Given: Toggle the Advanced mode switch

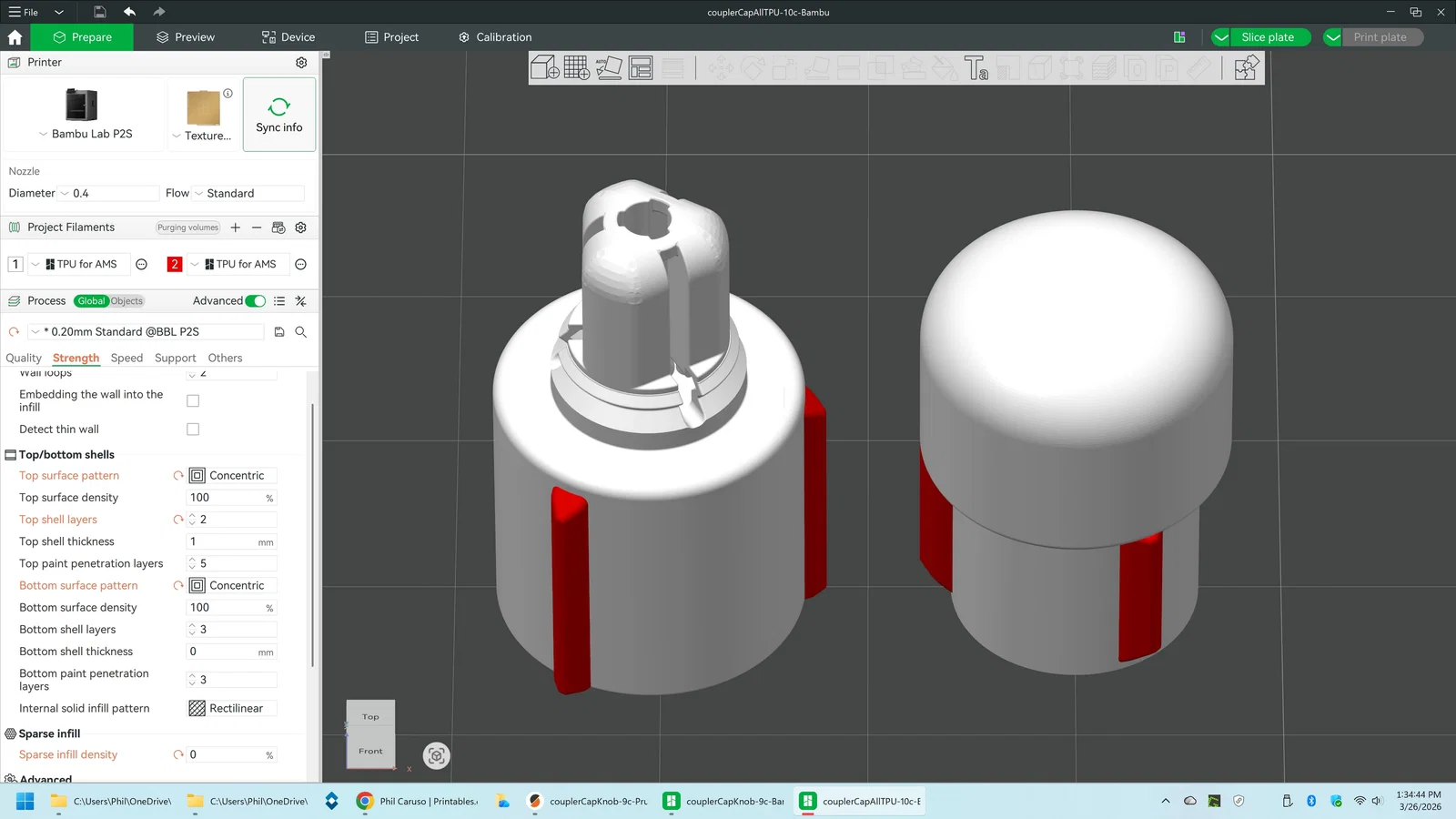Looking at the screenshot, I should [256, 301].
